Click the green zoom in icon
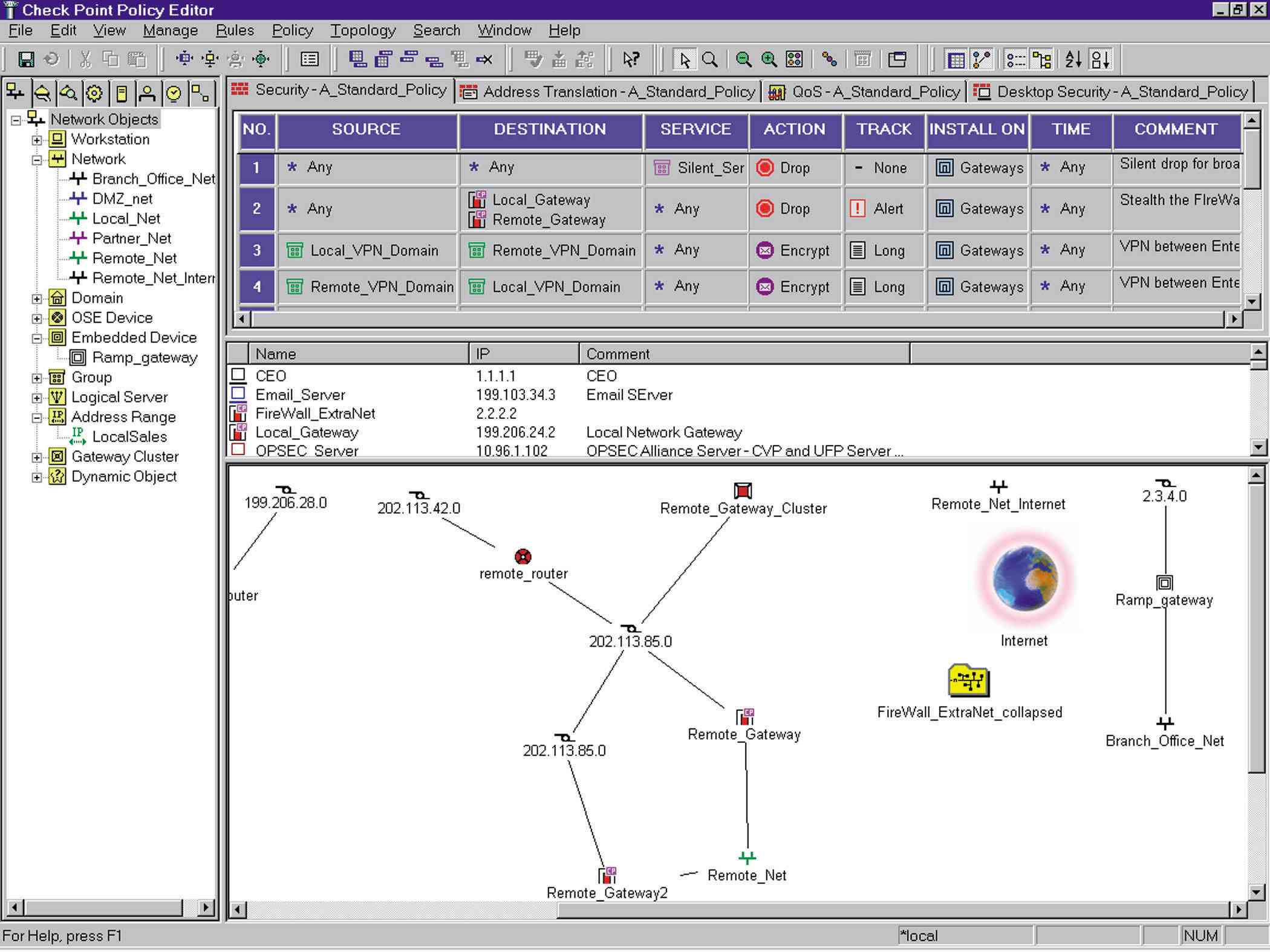The width and height of the screenshot is (1270, 952). coord(769,59)
